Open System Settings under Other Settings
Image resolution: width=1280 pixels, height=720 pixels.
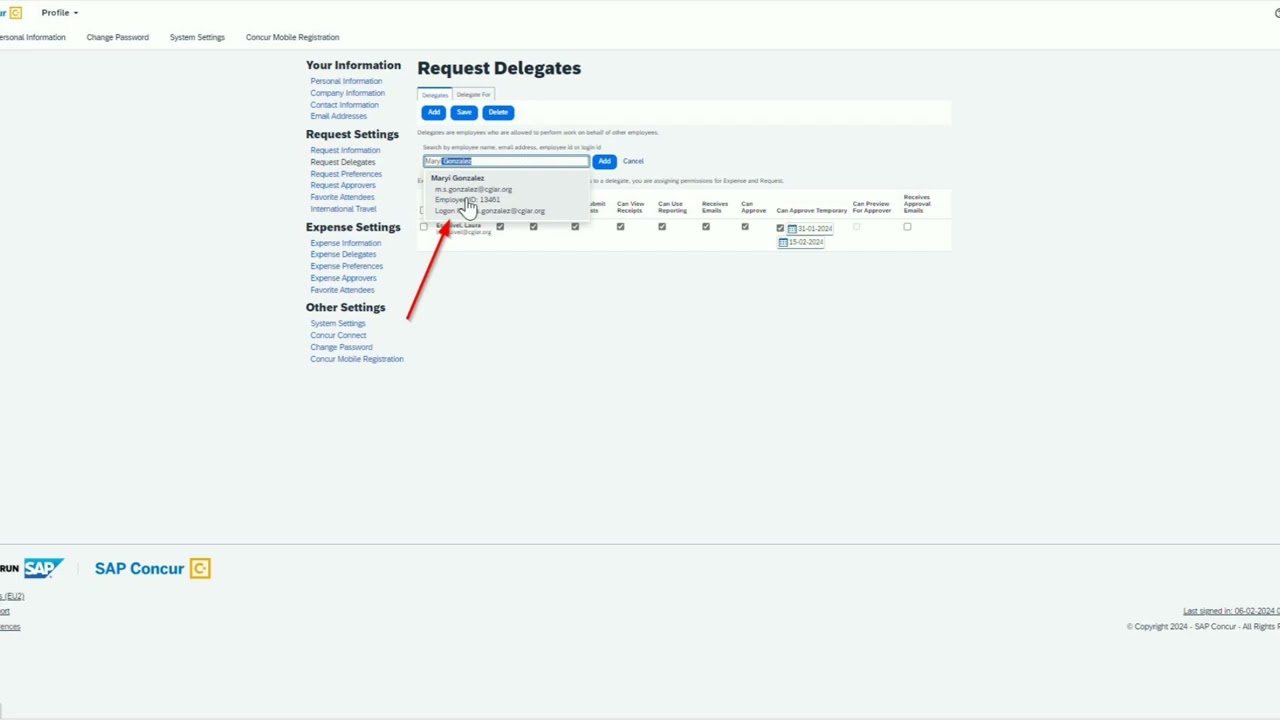pyautogui.click(x=338, y=323)
